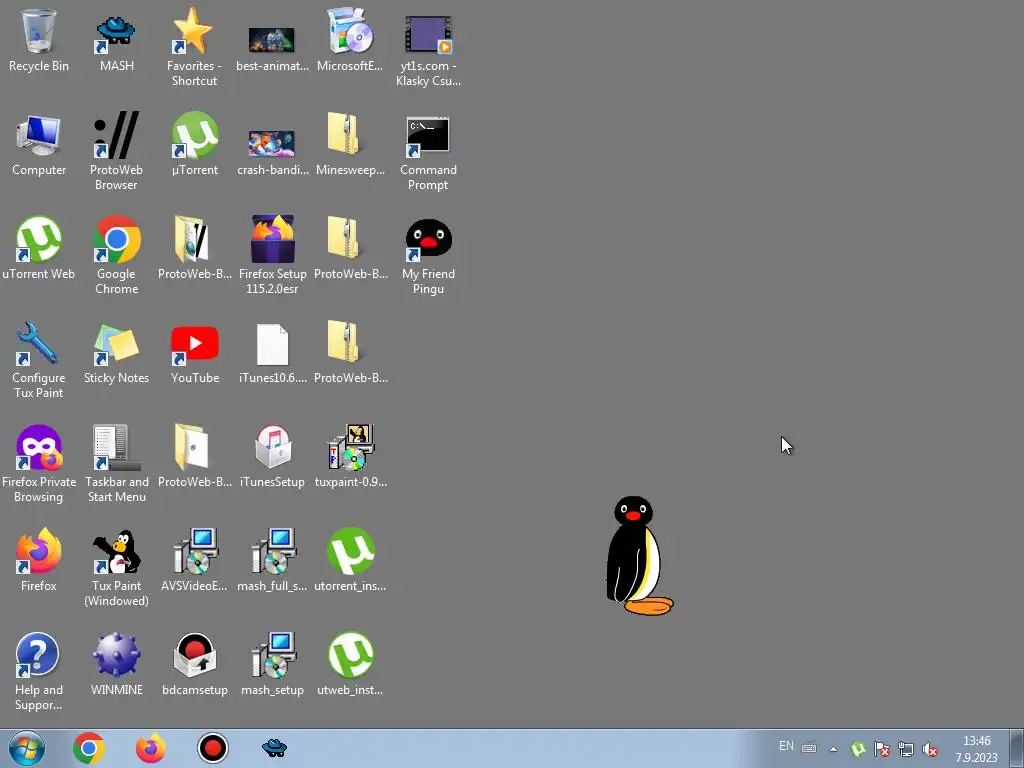The height and width of the screenshot is (768, 1024).
Task: Select the Help and Suppor... shortcut
Action: pos(39,670)
